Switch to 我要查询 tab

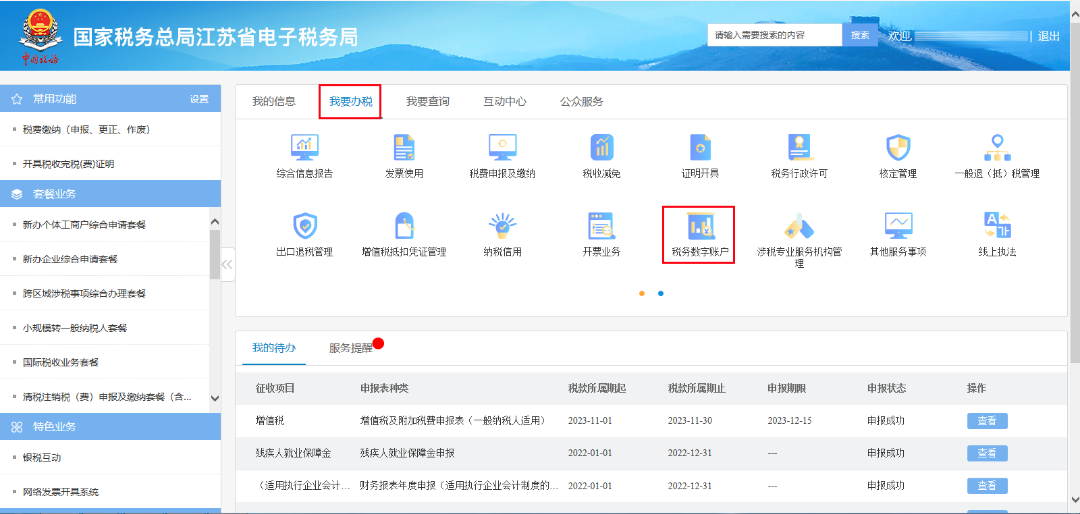point(428,101)
